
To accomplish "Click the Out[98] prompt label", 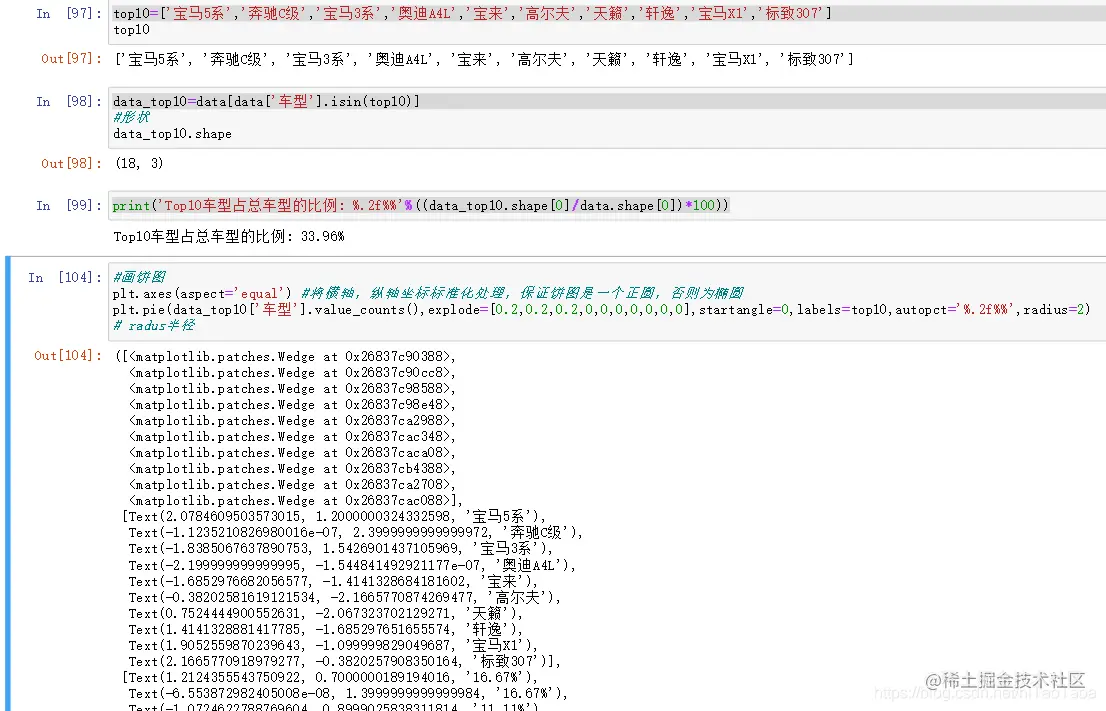I will coord(71,164).
